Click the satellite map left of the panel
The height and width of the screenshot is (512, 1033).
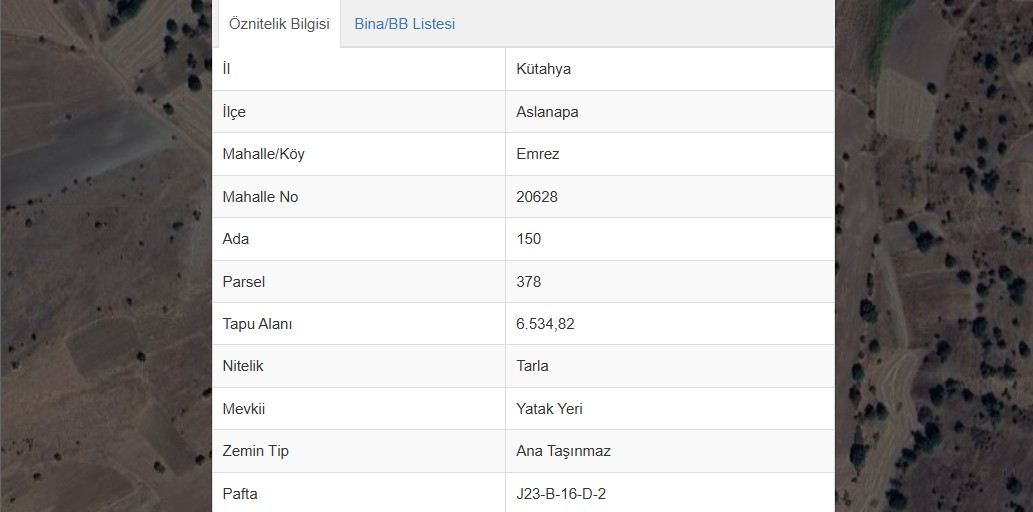coord(105,256)
